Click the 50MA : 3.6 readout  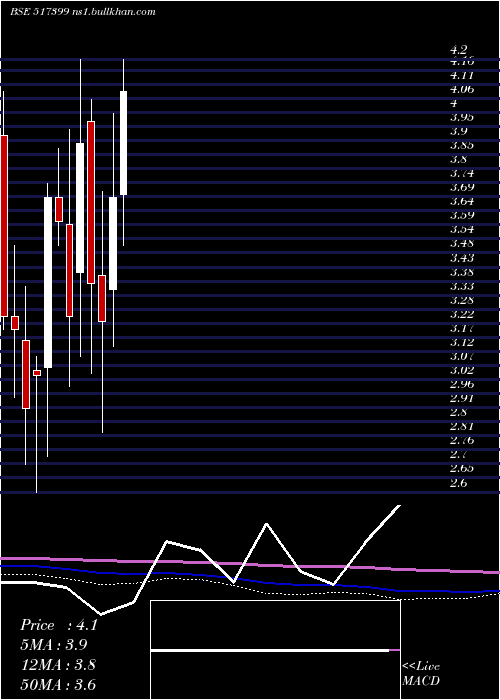[58, 684]
